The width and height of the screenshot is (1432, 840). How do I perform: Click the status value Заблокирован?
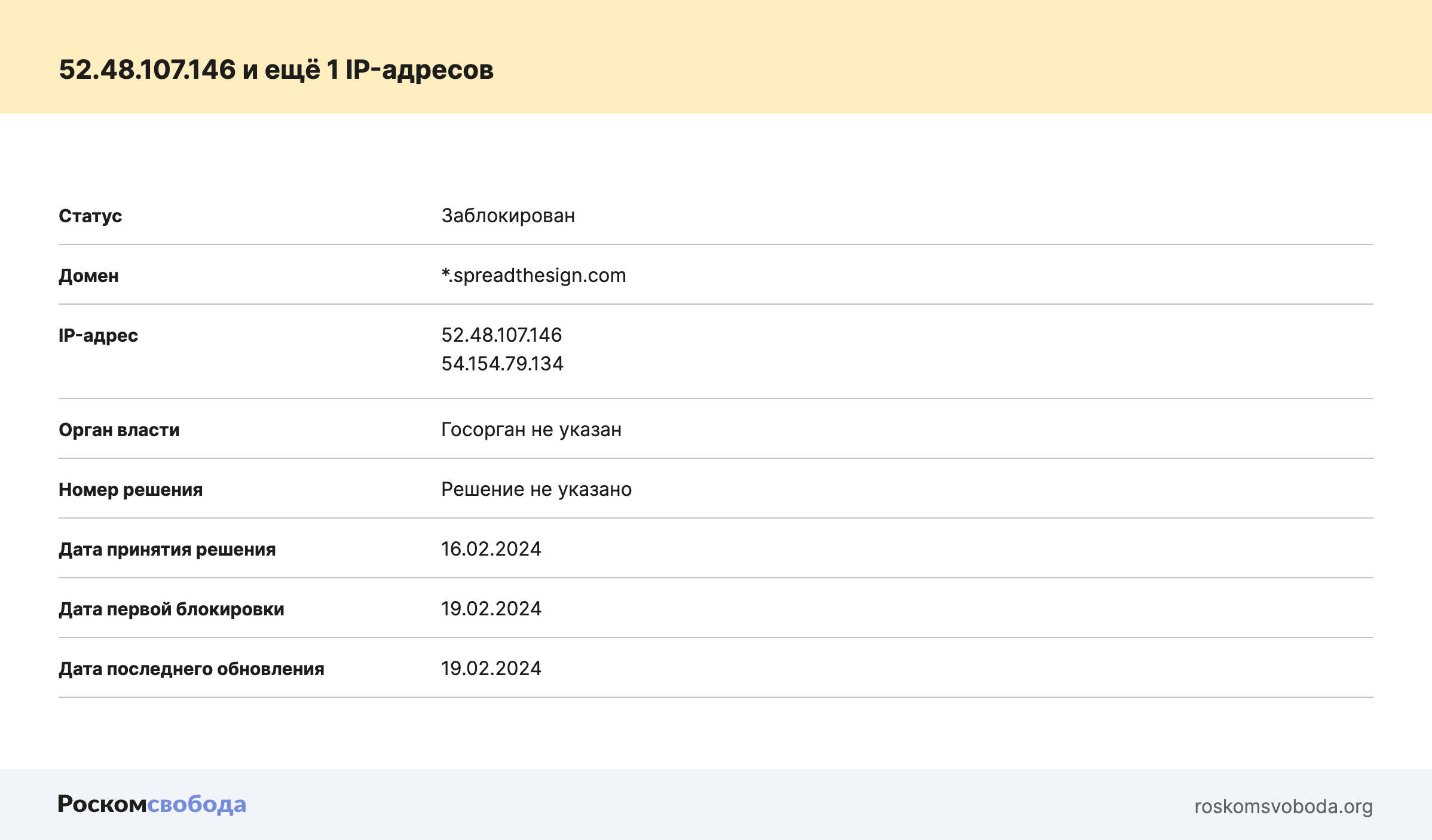tap(508, 216)
